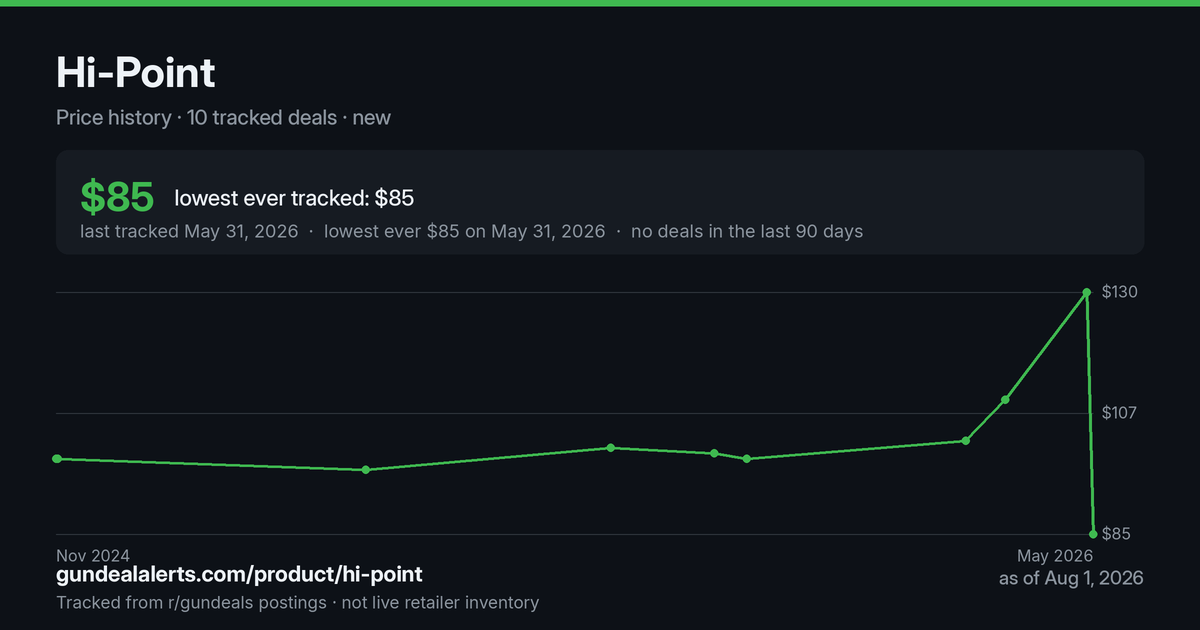Click the $107 axis label

click(1121, 413)
